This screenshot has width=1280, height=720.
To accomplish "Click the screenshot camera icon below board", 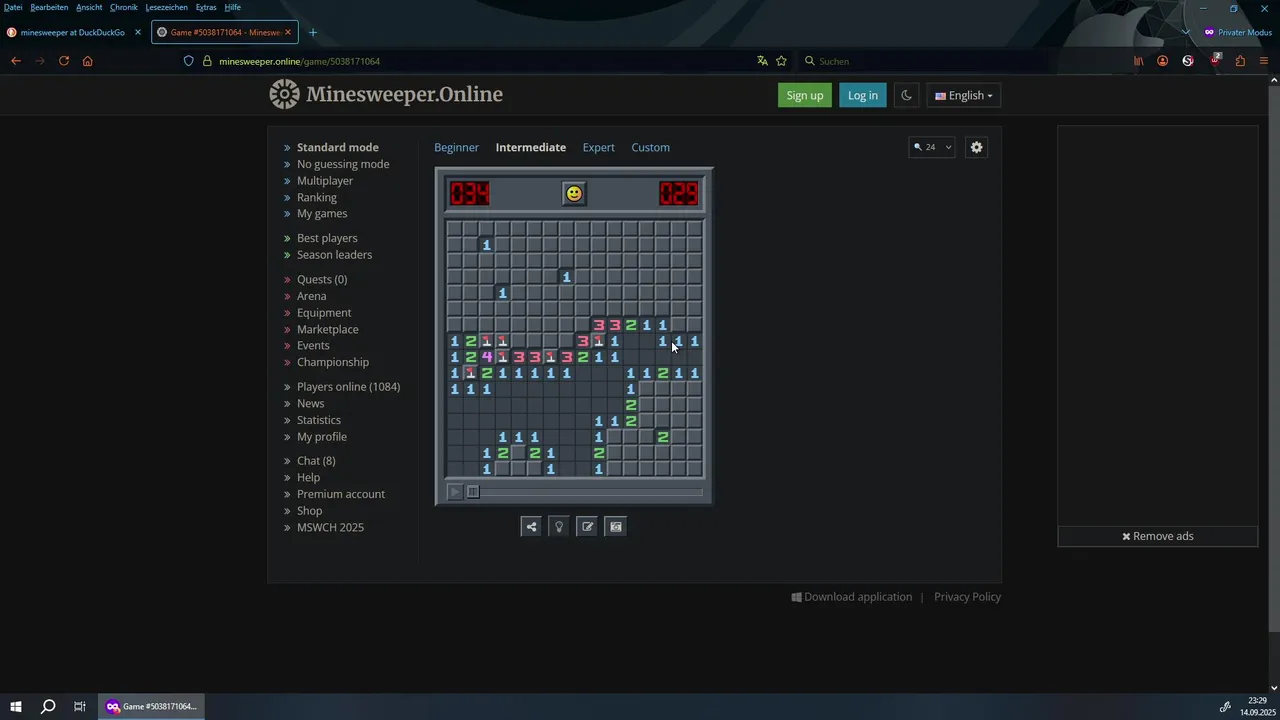I will point(616,527).
